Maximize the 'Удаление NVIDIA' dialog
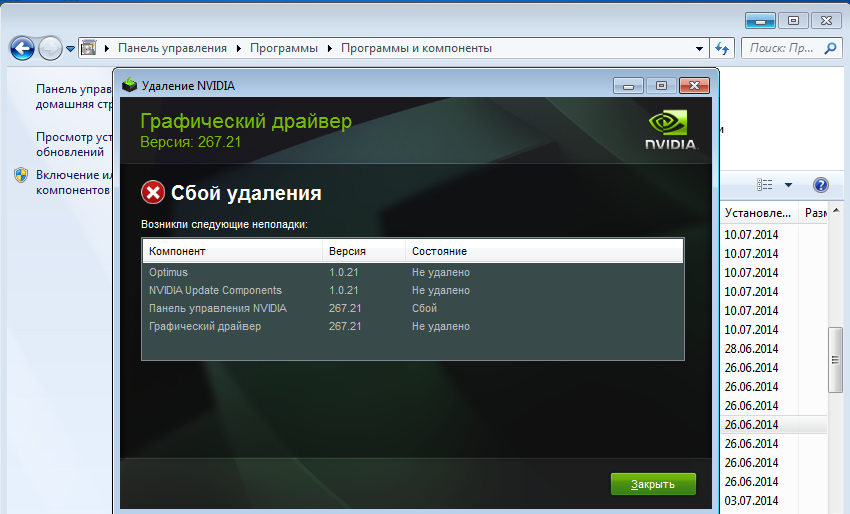The height and width of the screenshot is (514, 850). coord(661,86)
